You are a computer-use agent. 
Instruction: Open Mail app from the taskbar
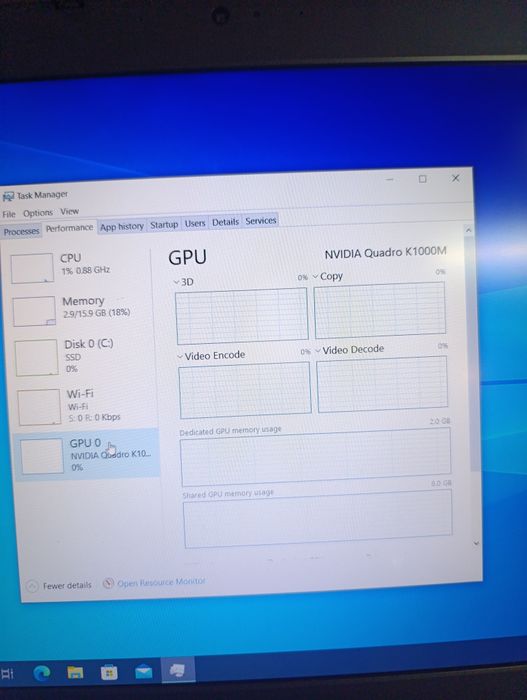[x=143, y=671]
